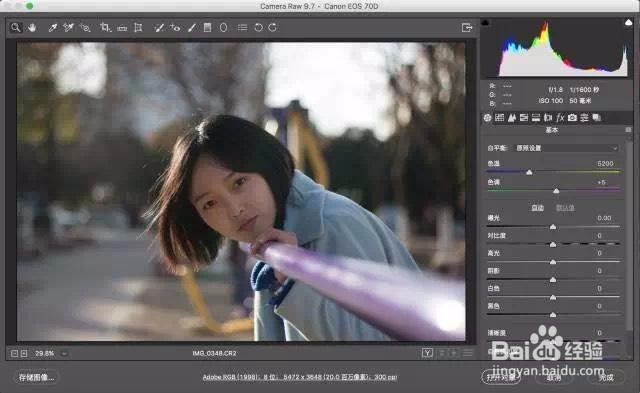Select the Hand tool
The height and width of the screenshot is (393, 640).
(x=32, y=28)
